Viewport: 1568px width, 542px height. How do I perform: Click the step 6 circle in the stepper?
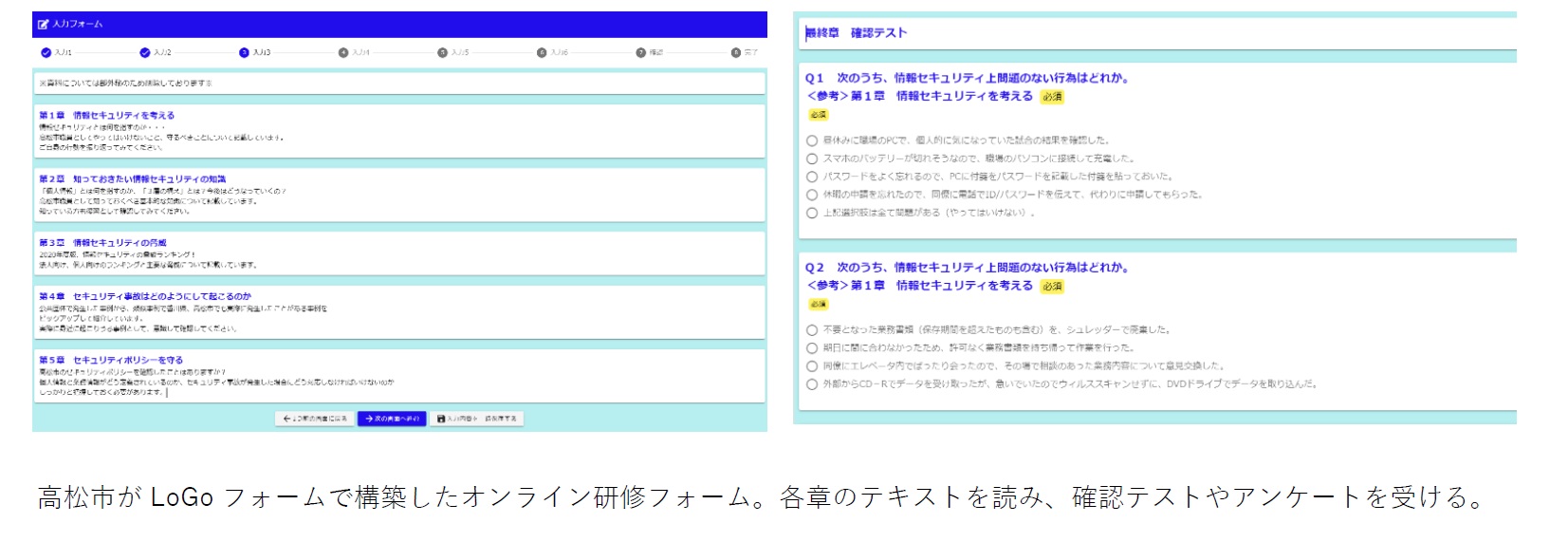542,52
